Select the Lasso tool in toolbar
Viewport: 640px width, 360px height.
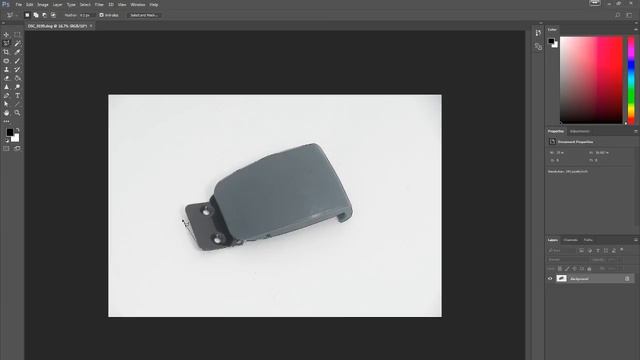tap(6, 43)
